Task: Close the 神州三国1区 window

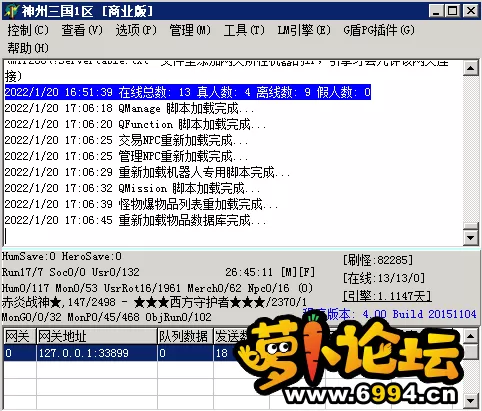Action: point(471,11)
